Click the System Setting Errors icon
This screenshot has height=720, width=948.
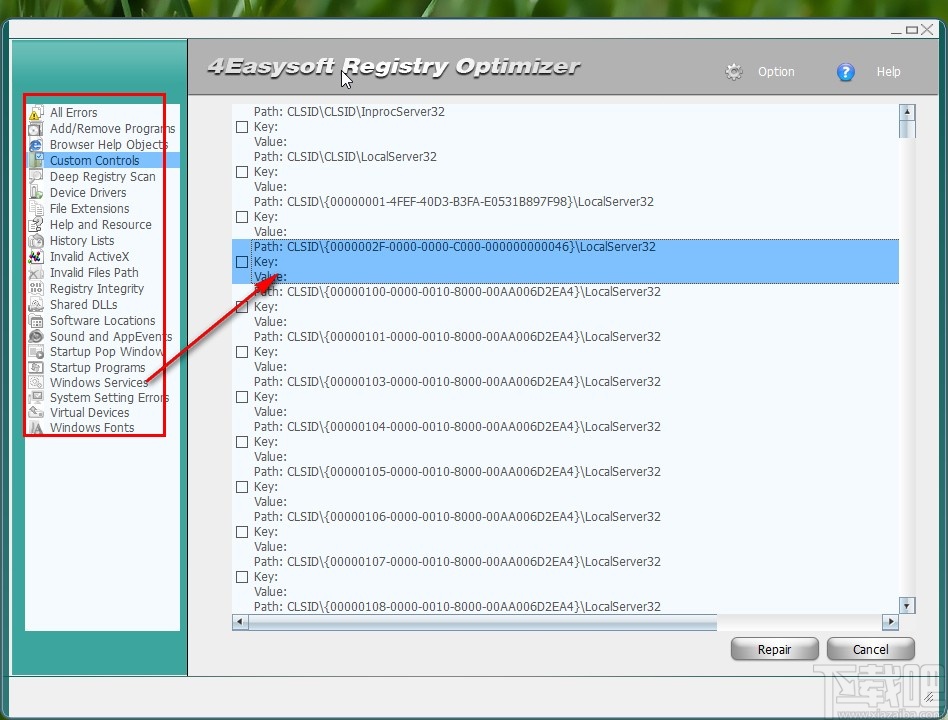[x=36, y=398]
